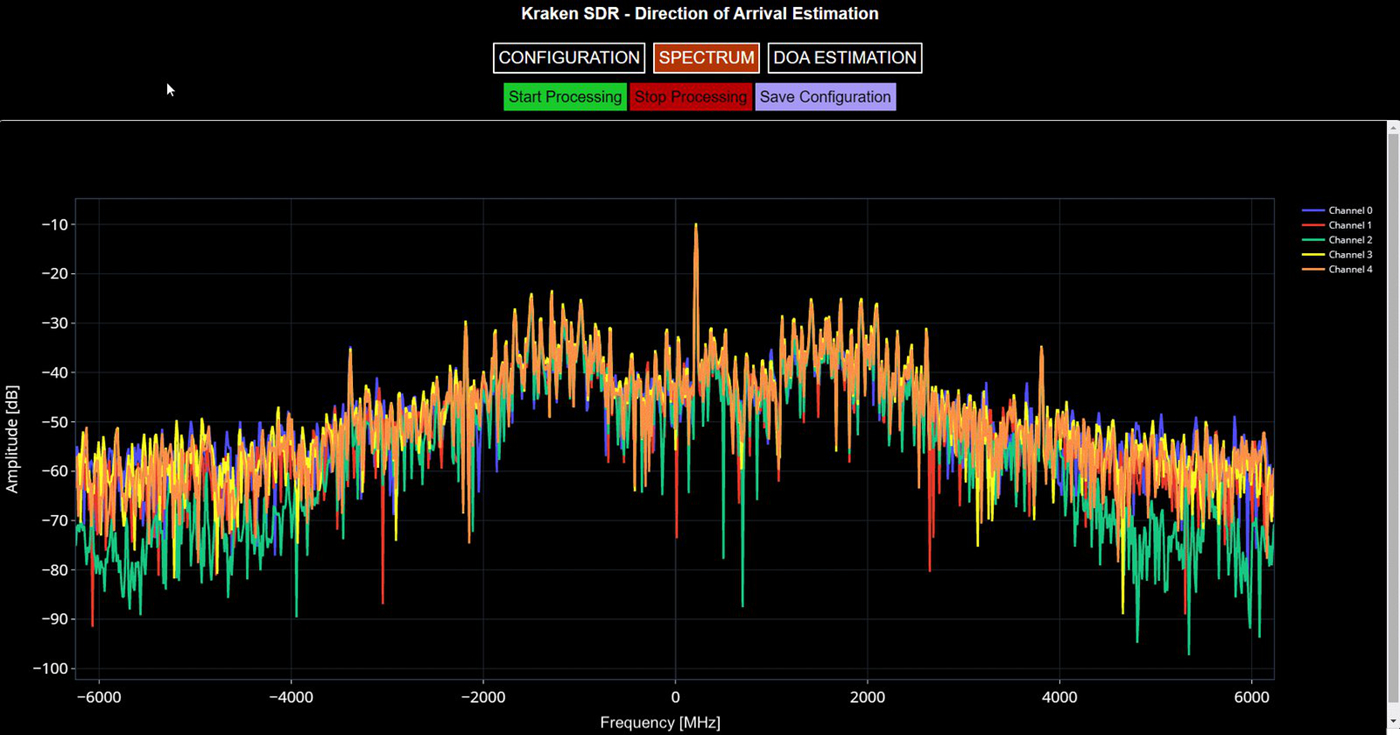Click the Amplitude [dB] axis title
This screenshot has width=1400, height=735.
click(x=13, y=440)
